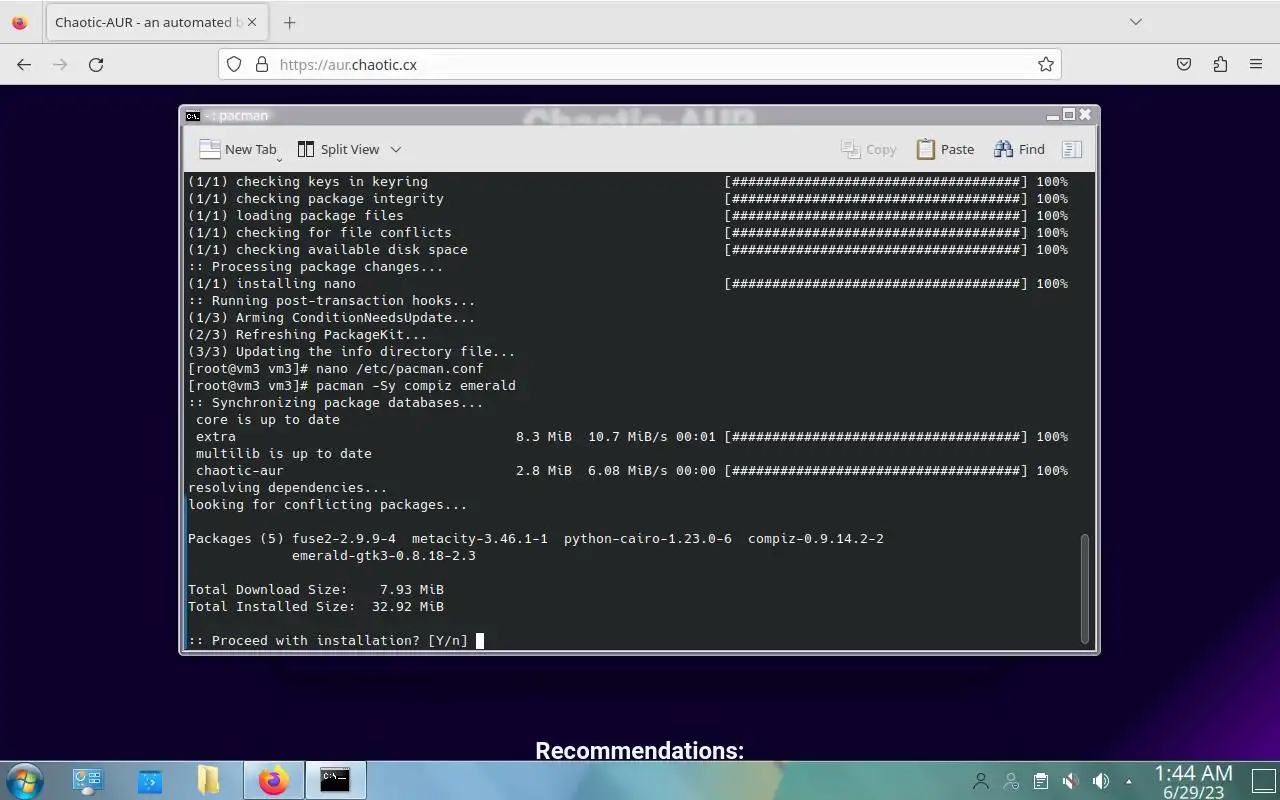Screen dimensions: 1280x800
Task: Paste clipboard into the terminal
Action: click(945, 149)
